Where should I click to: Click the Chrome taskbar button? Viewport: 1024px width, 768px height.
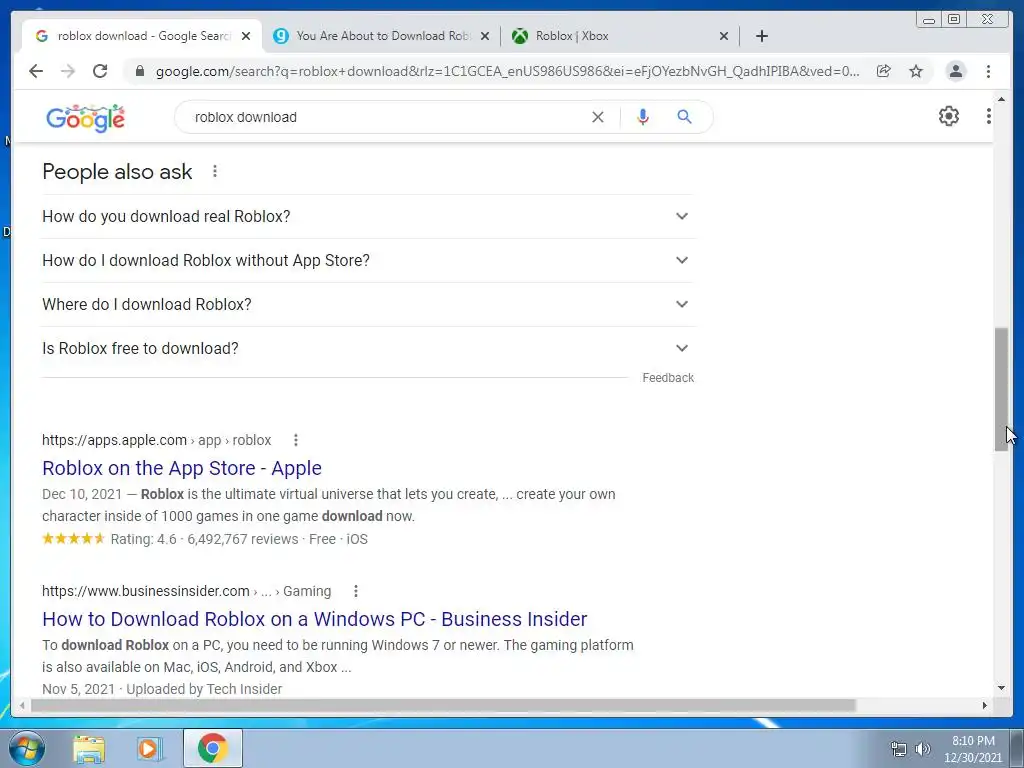point(212,748)
